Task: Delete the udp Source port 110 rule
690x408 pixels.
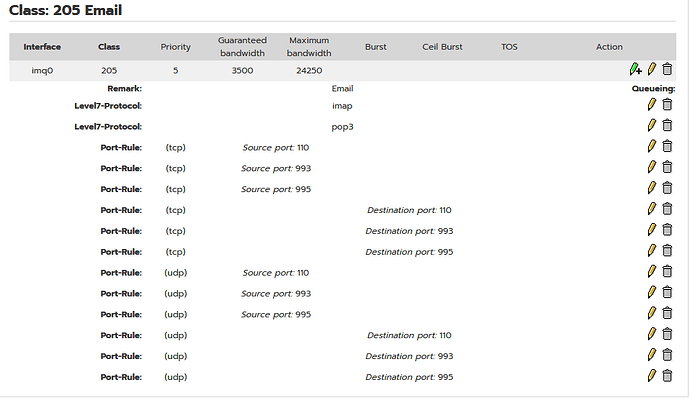Action: 668,272
